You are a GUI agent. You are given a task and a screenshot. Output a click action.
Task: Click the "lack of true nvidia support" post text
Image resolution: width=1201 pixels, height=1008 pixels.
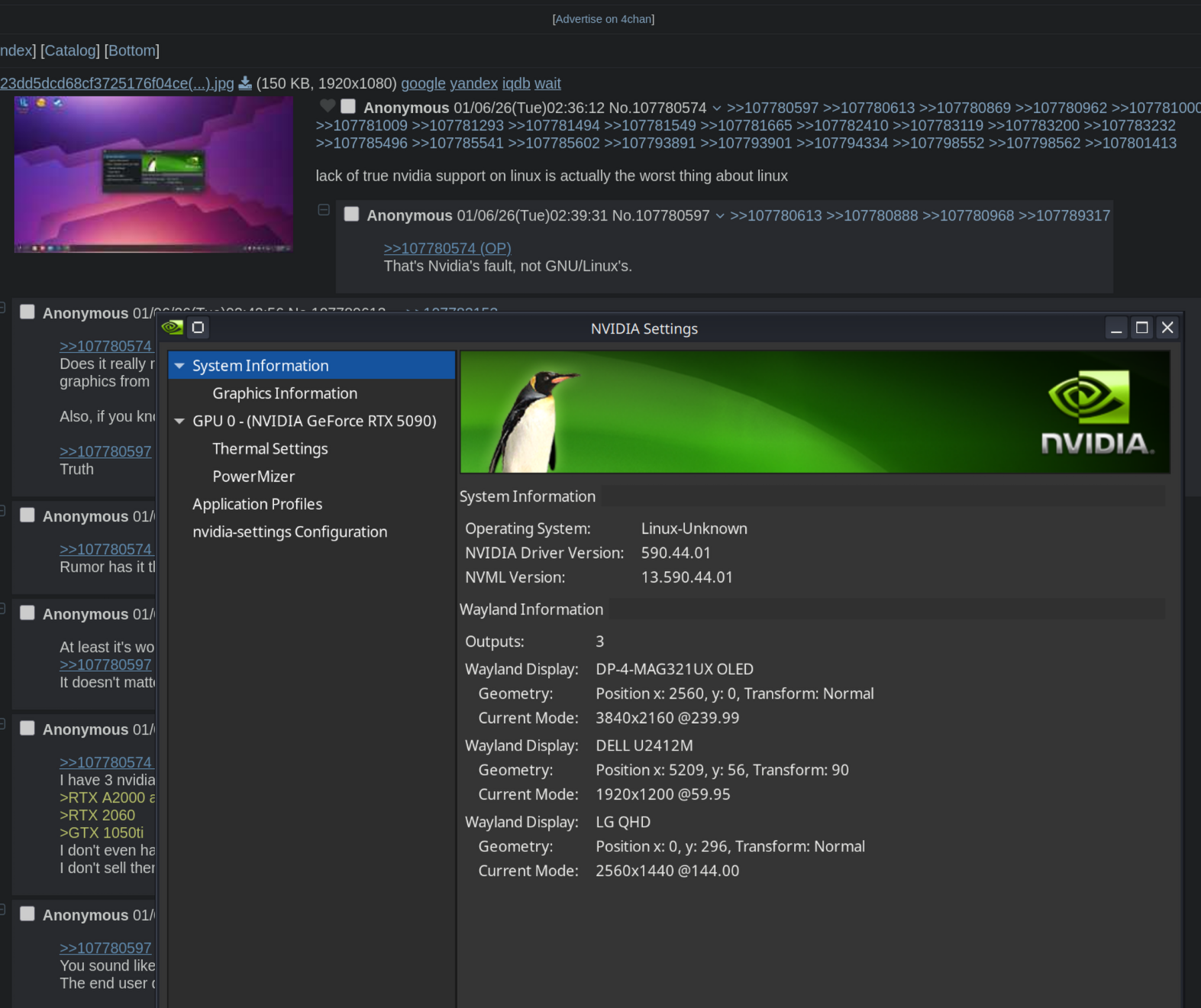(x=552, y=176)
